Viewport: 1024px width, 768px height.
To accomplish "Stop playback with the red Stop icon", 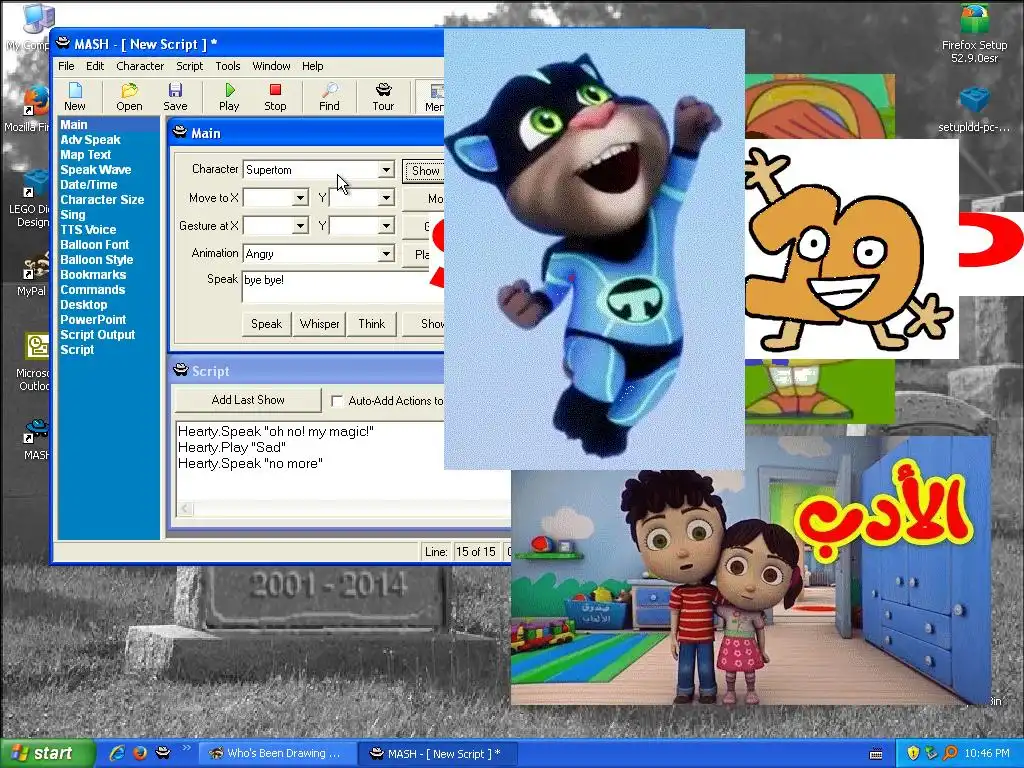I will [275, 97].
